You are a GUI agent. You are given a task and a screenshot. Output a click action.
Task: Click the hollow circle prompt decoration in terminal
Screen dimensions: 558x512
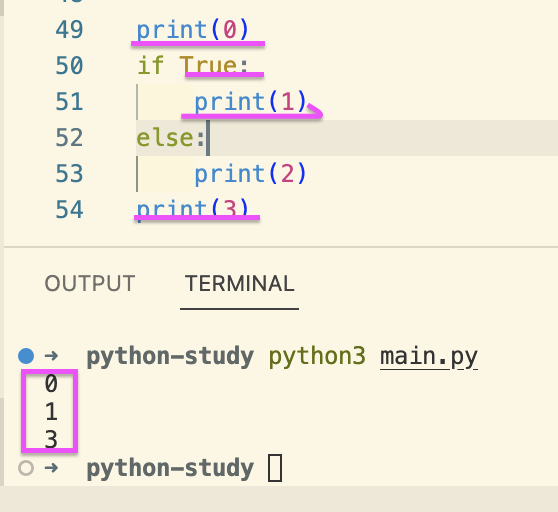tap(26, 468)
